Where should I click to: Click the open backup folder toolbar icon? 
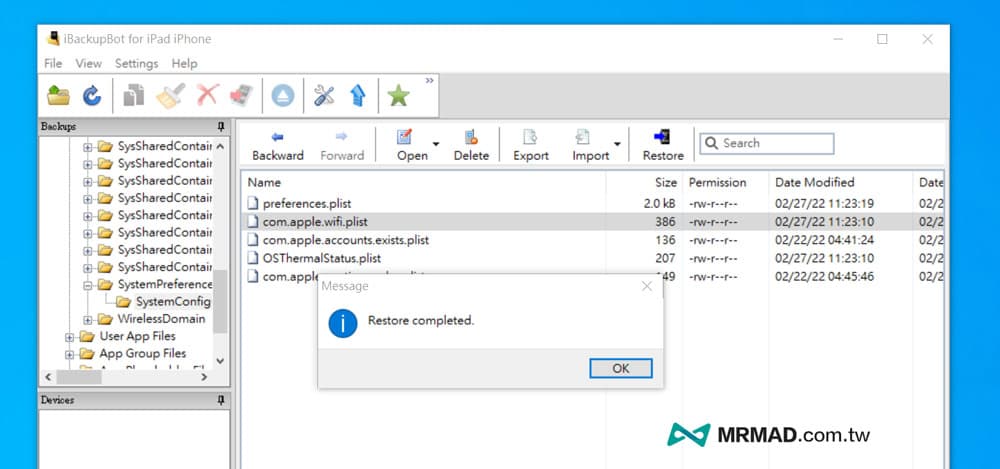[59, 96]
